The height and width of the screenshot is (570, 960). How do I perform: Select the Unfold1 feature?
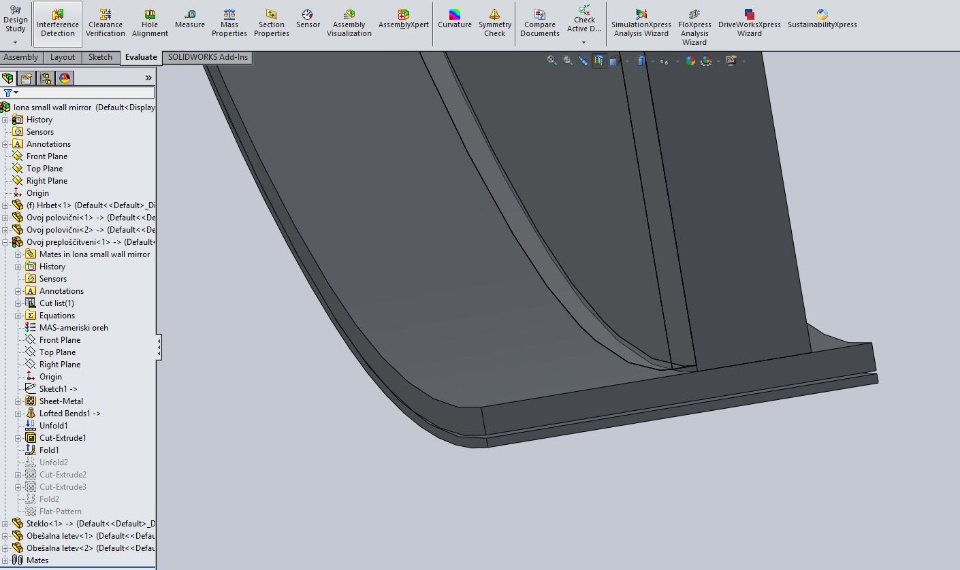53,426
